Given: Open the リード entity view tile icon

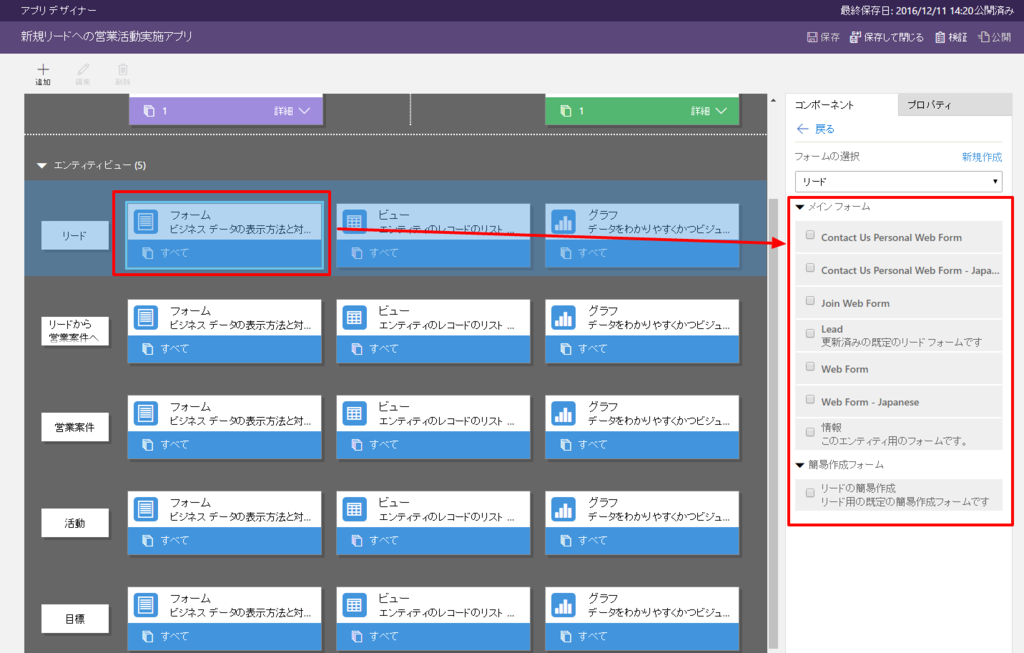Looking at the screenshot, I should [355, 221].
